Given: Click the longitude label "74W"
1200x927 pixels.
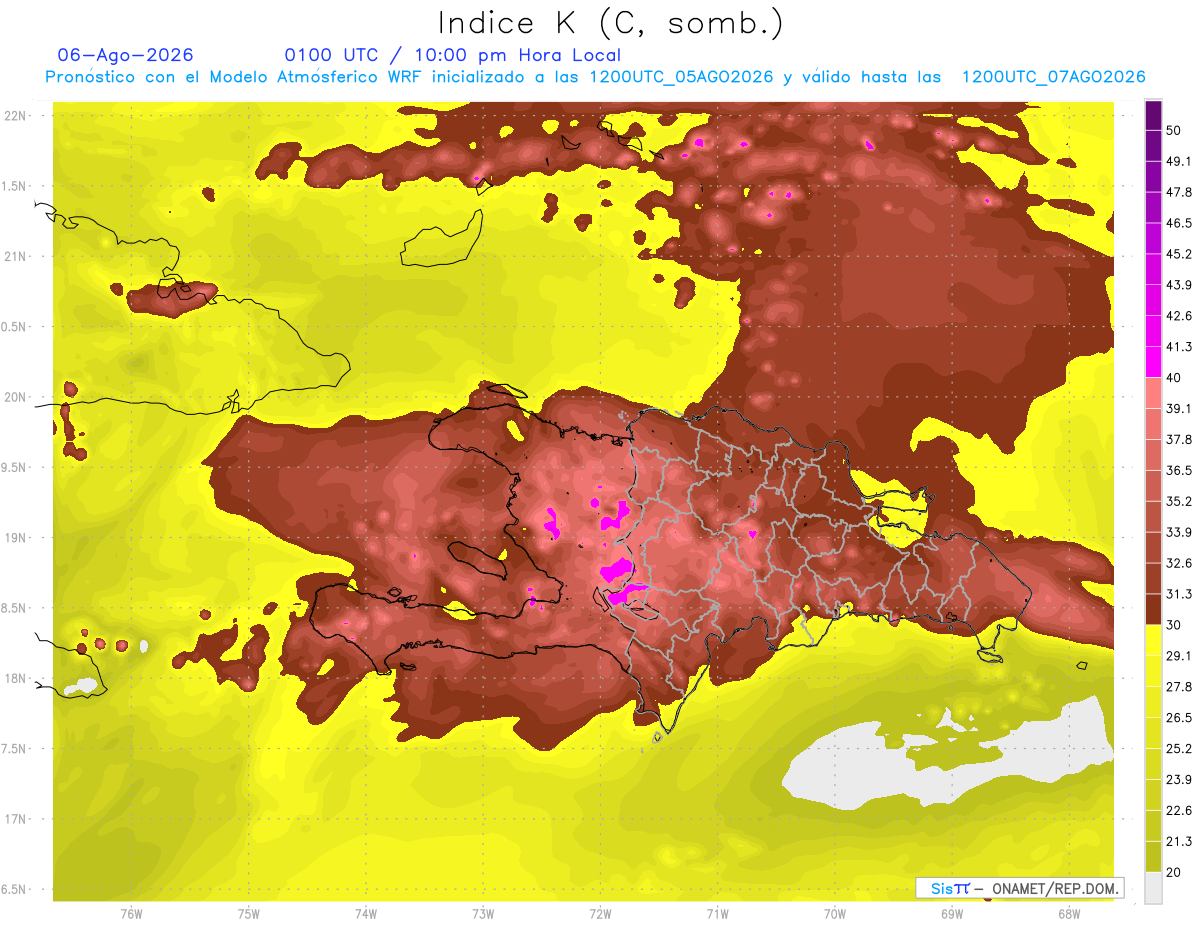Looking at the screenshot, I should tap(366, 914).
